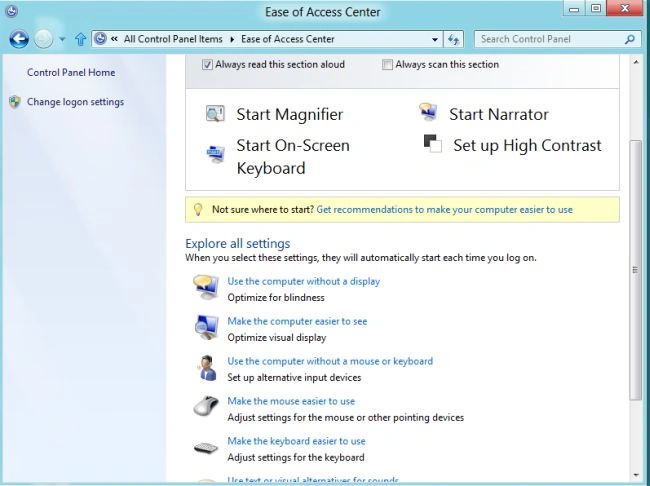Click the Ease of Access title bar icon

(12, 11)
